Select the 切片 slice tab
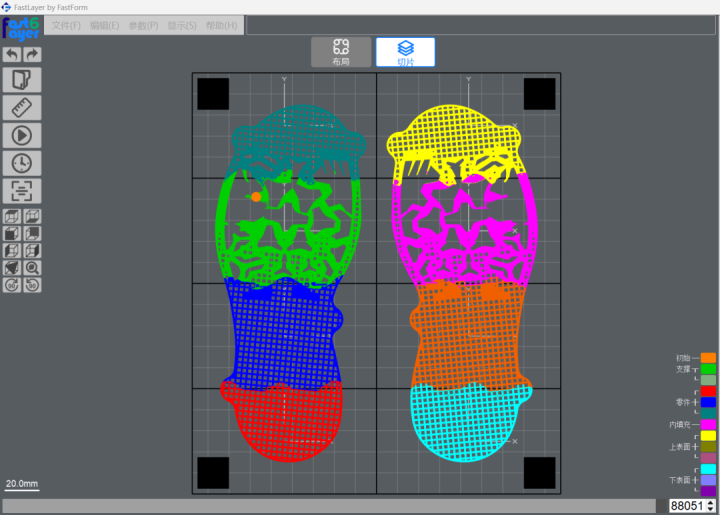Screen dimensions: 720x515 coord(405,52)
